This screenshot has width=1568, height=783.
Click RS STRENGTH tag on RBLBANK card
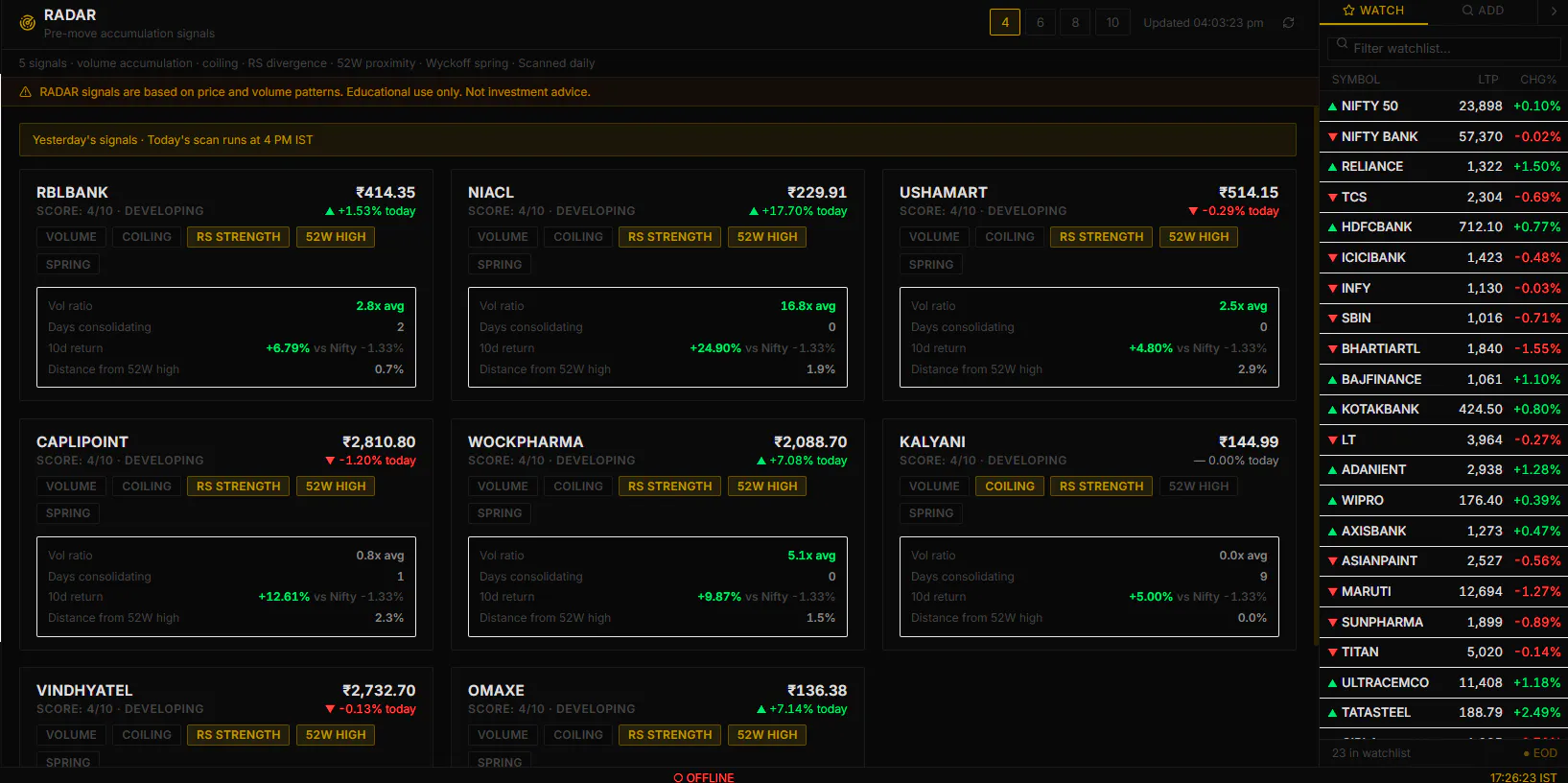239,237
